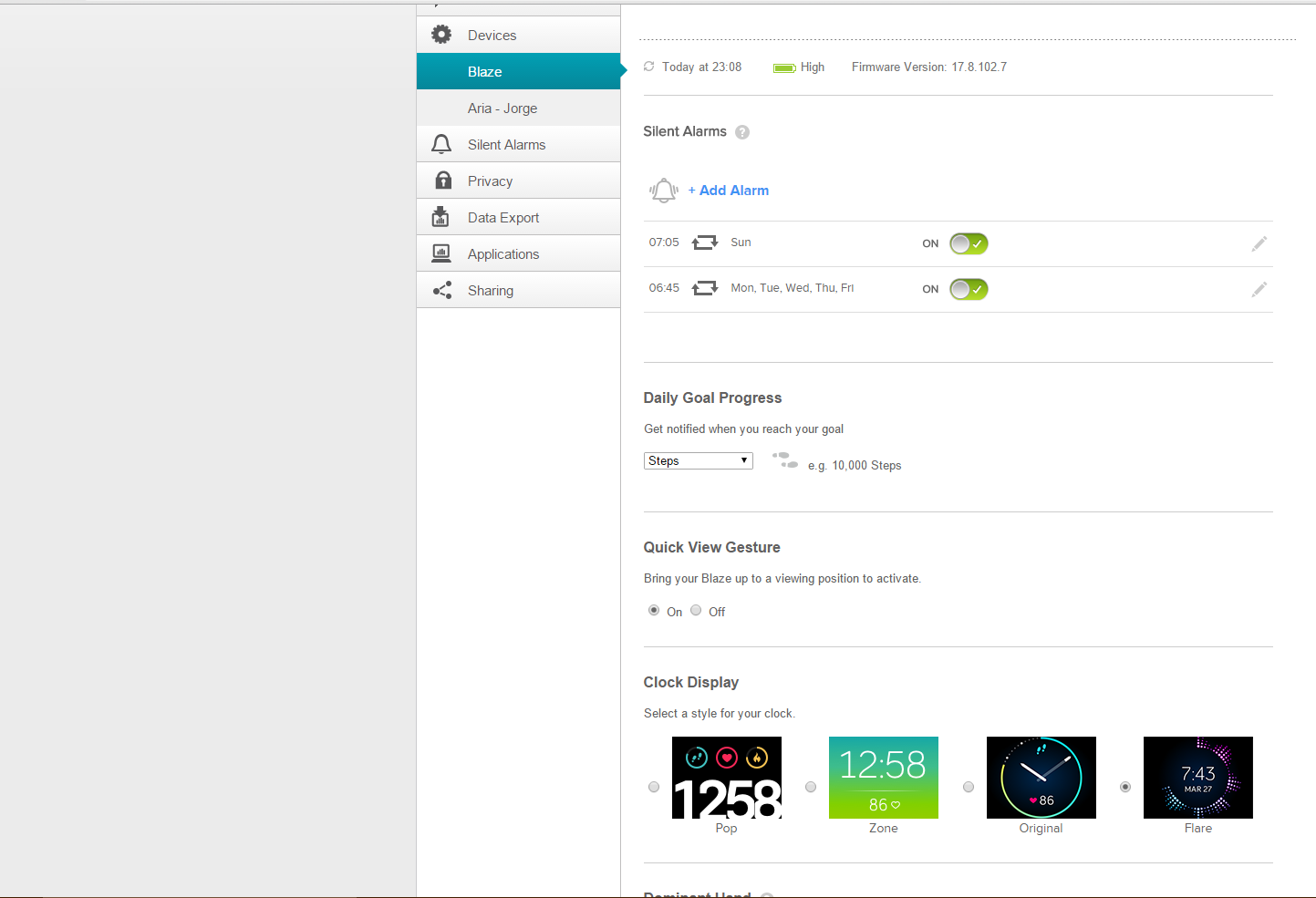Click the repeat icon for the 06:45 alarm
This screenshot has width=1316, height=898.
click(x=705, y=288)
